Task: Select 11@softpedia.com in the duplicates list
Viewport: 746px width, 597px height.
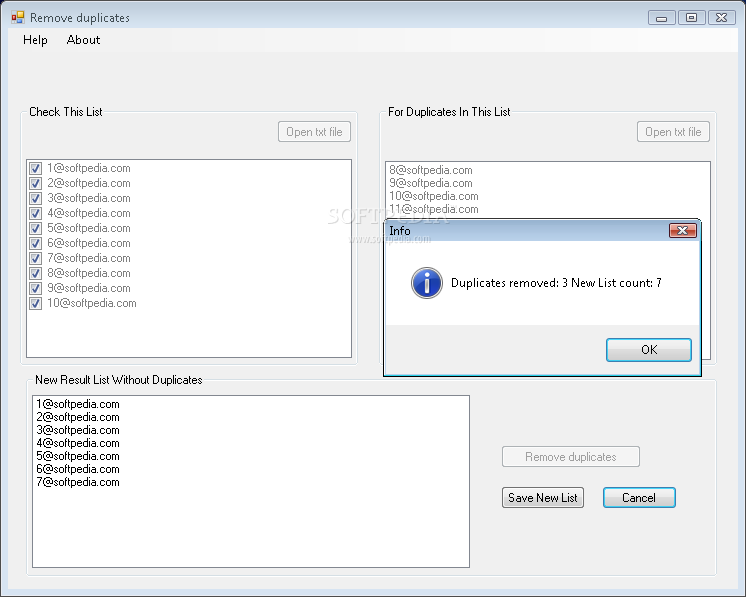Action: 434,209
